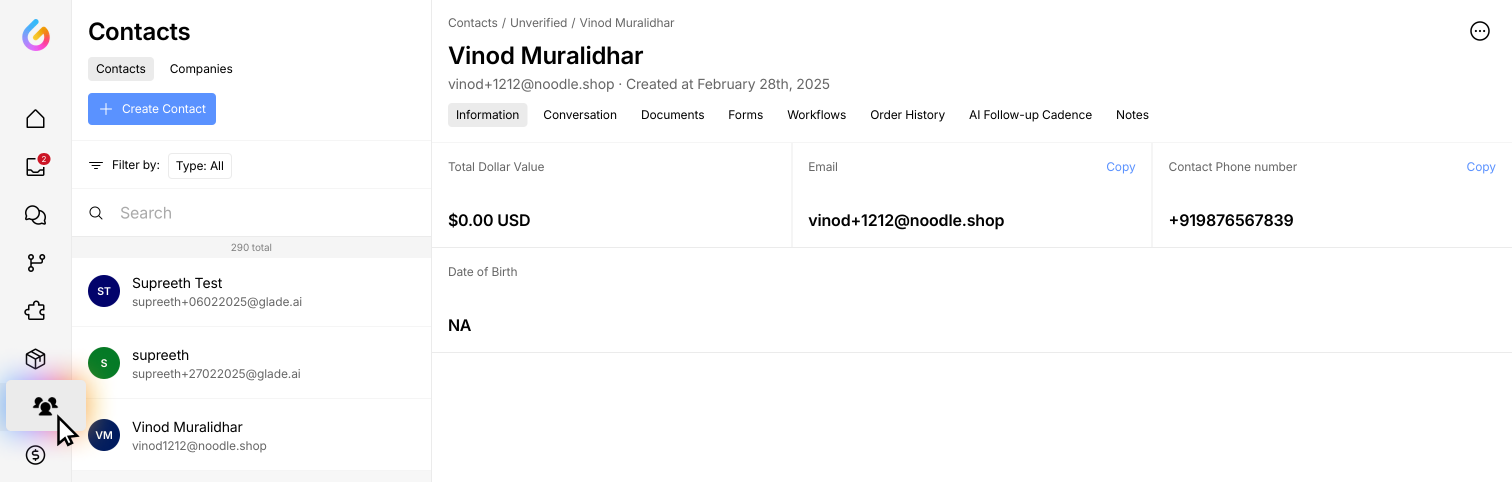Viewport: 1512px width, 482px height.
Task: Copy the contact phone number
Action: click(1480, 167)
